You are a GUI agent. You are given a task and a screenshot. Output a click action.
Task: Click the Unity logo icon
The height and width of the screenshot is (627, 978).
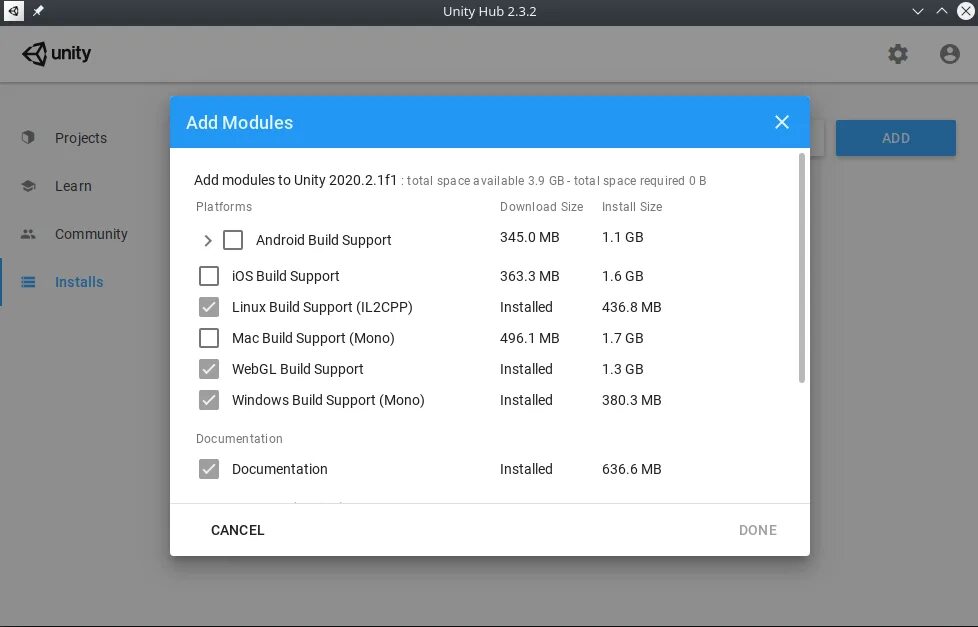[35, 54]
